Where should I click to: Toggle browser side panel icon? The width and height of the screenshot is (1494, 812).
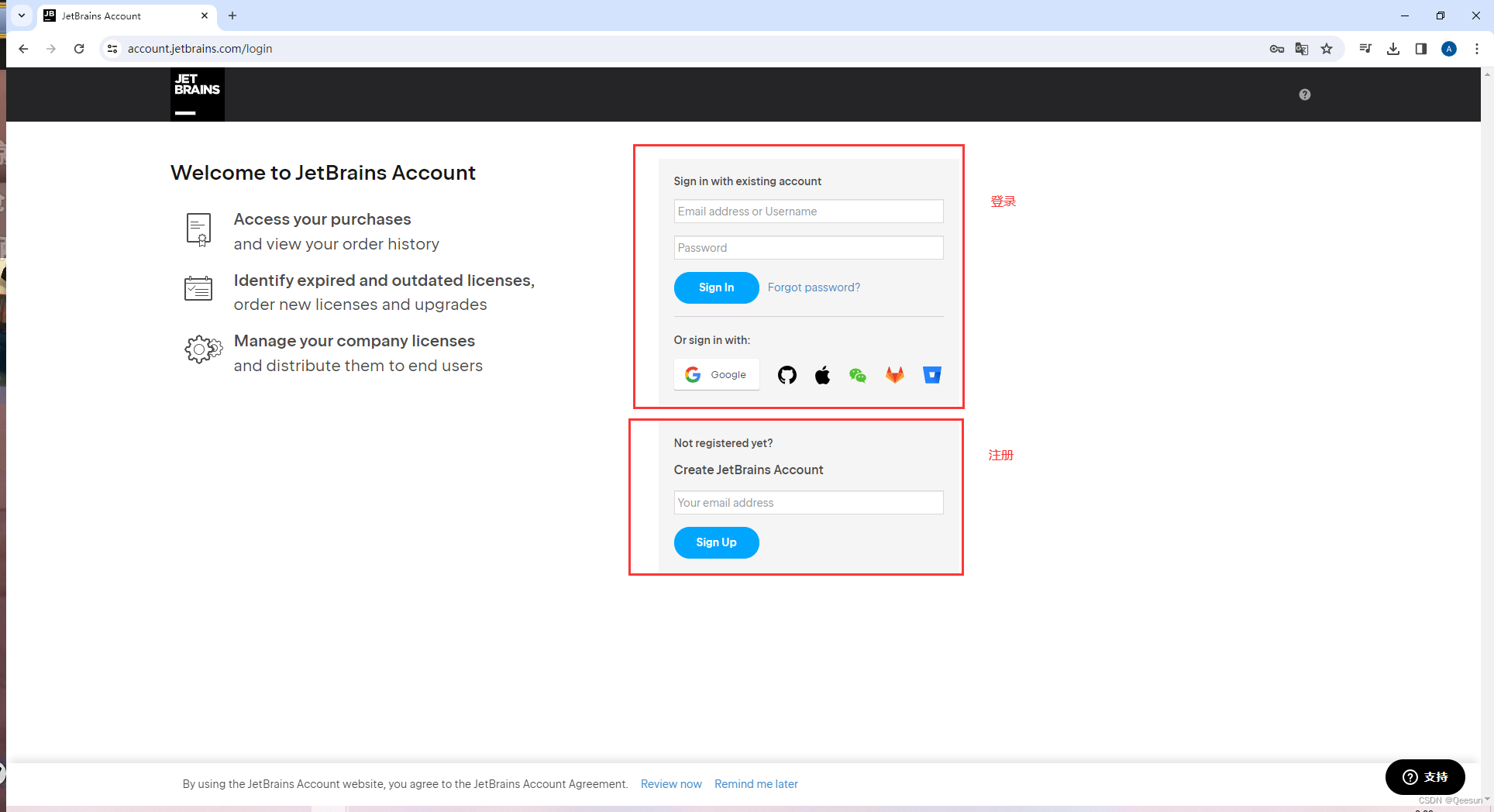[x=1421, y=49]
